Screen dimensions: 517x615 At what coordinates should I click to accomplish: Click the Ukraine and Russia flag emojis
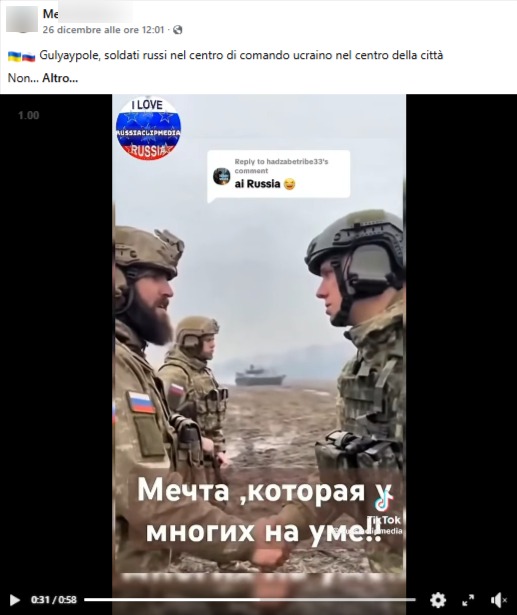(x=22, y=56)
